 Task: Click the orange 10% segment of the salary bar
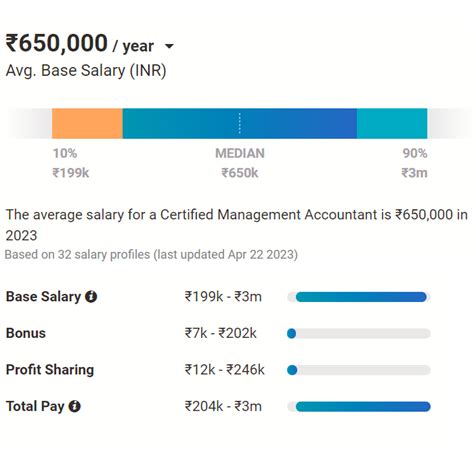pyautogui.click(x=87, y=123)
